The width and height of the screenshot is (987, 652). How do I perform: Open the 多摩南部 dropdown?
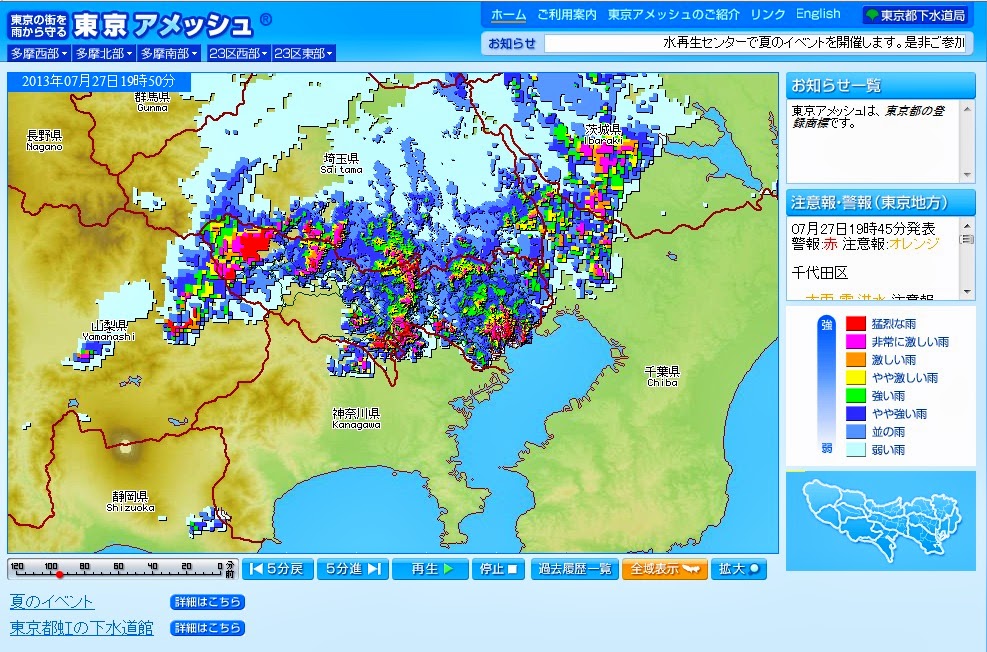click(169, 53)
